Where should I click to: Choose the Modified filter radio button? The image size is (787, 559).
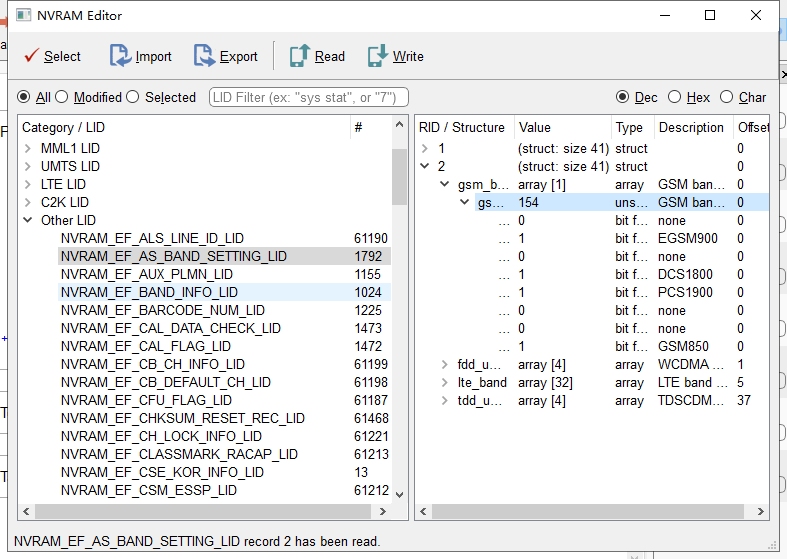[x=62, y=97]
